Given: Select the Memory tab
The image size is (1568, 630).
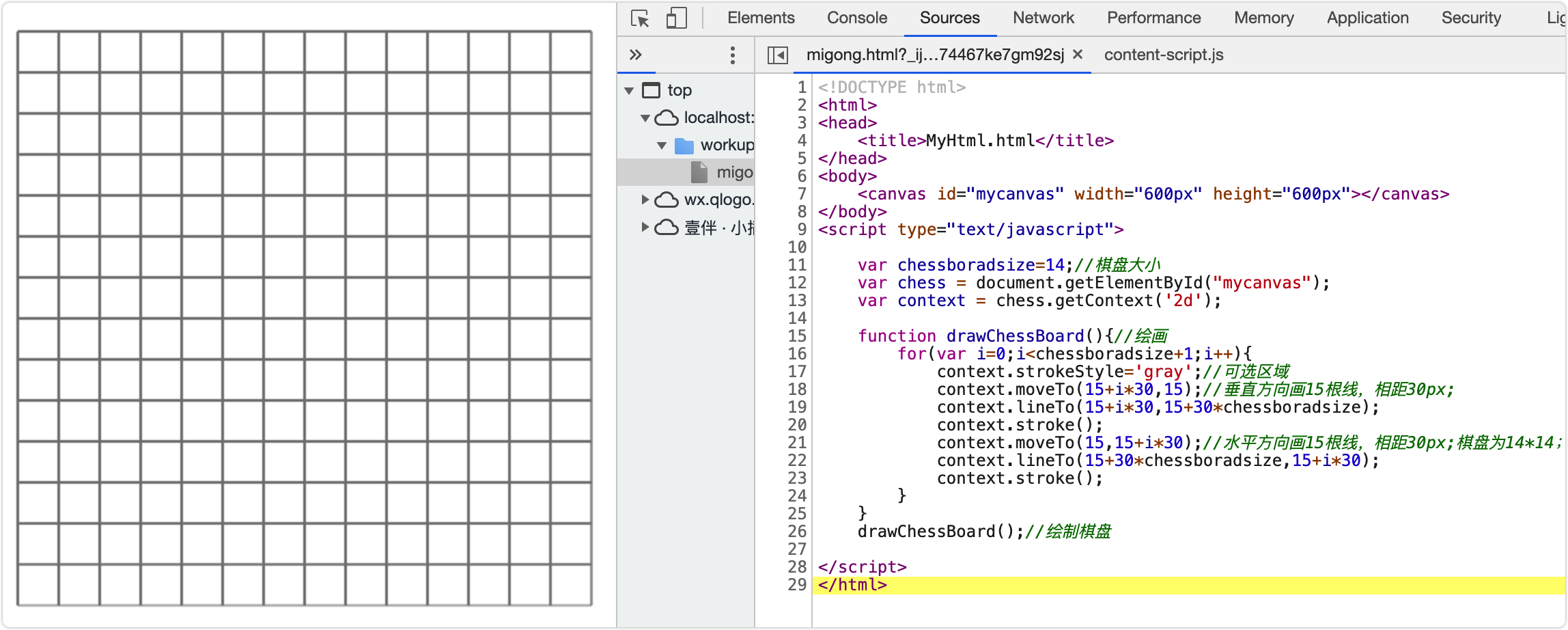Looking at the screenshot, I should click(x=1263, y=18).
